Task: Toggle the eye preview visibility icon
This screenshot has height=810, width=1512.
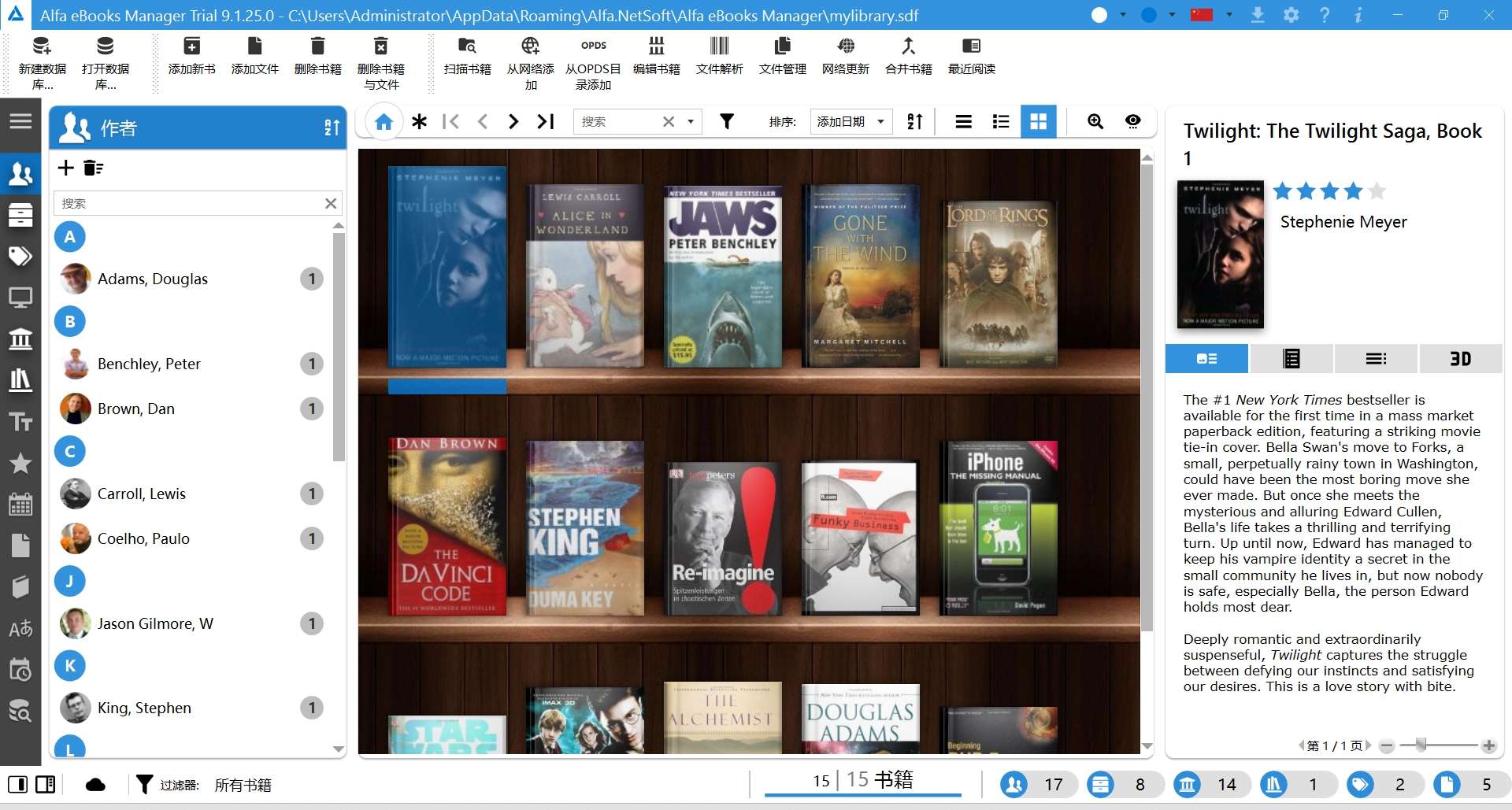Action: [x=1132, y=121]
